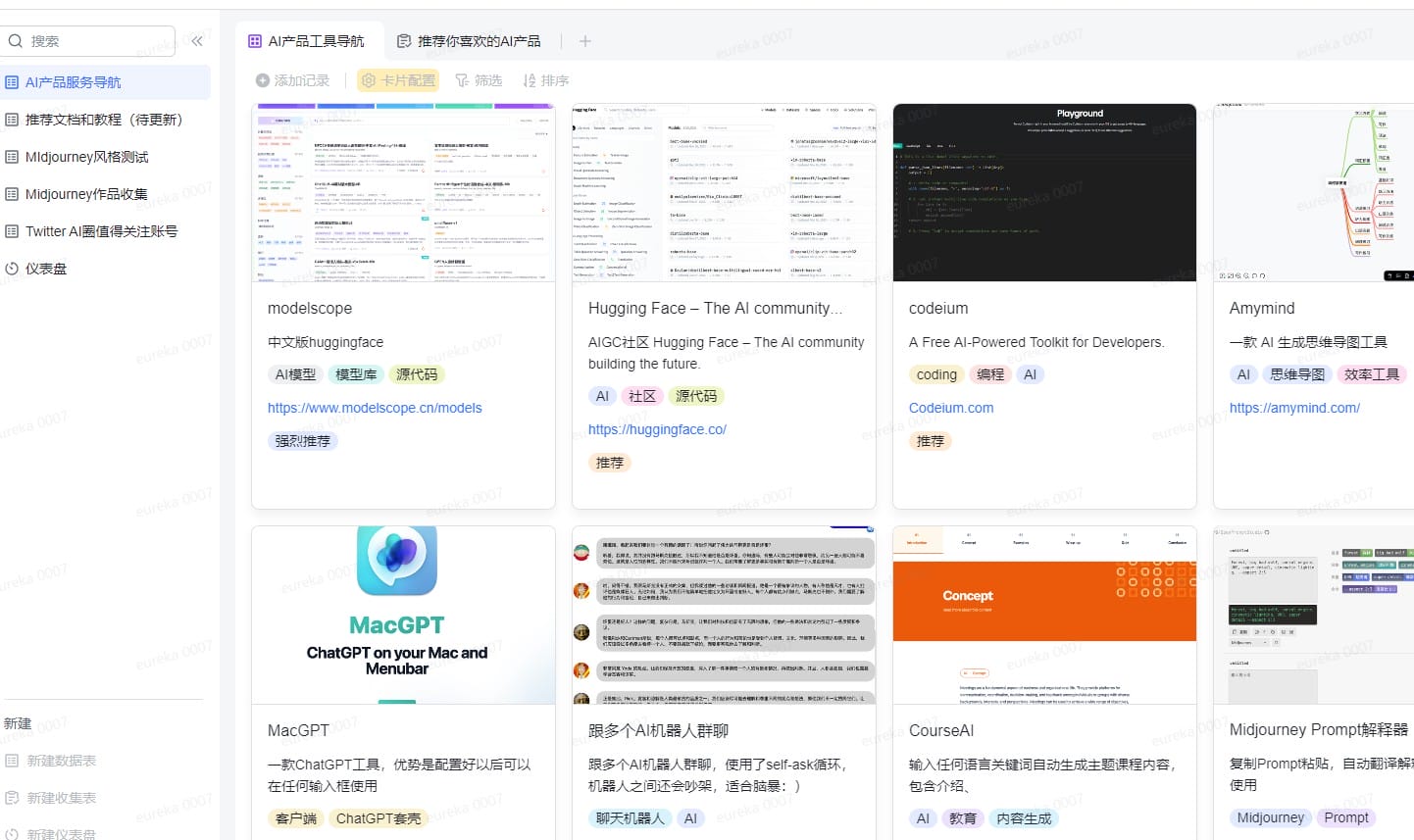
Task: Click the 新建仪表盘 icon
Action: coord(12,834)
